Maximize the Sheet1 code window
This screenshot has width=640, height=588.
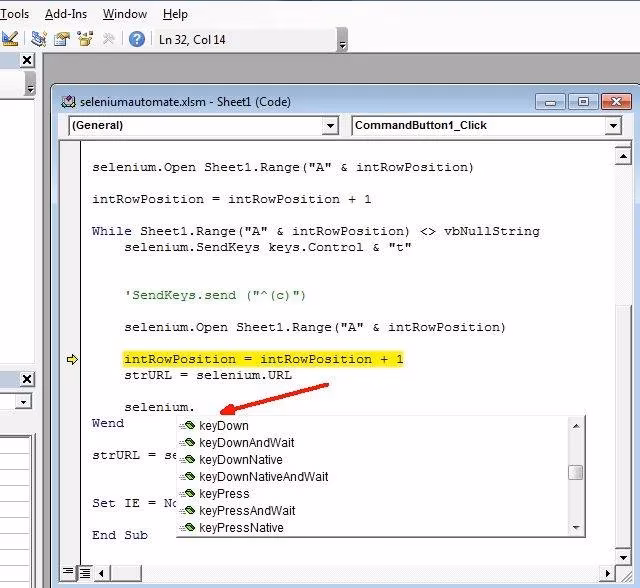click(583, 102)
